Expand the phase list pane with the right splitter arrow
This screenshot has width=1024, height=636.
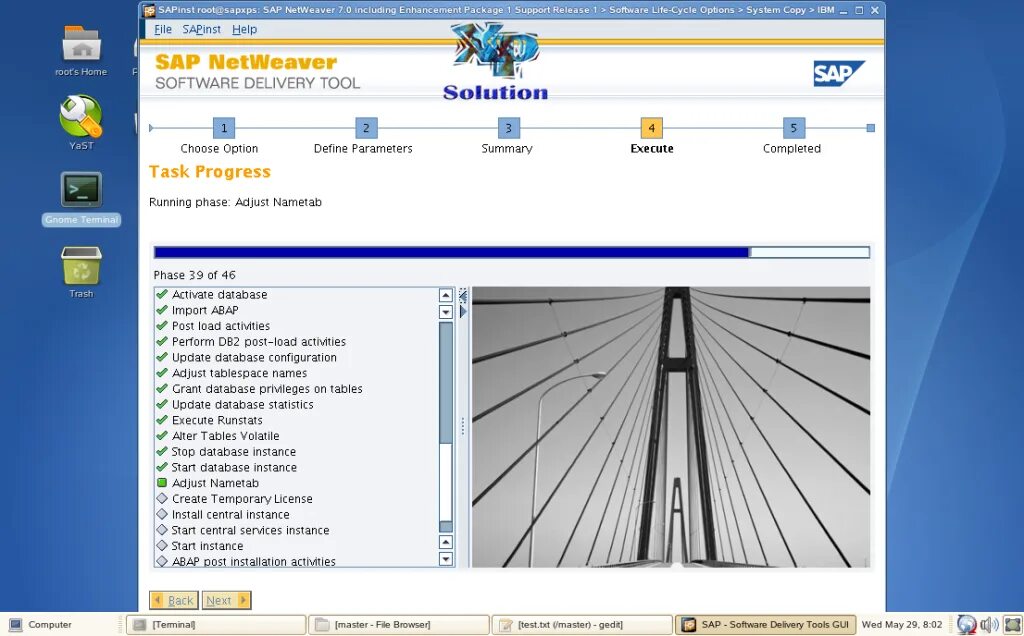[x=463, y=312]
